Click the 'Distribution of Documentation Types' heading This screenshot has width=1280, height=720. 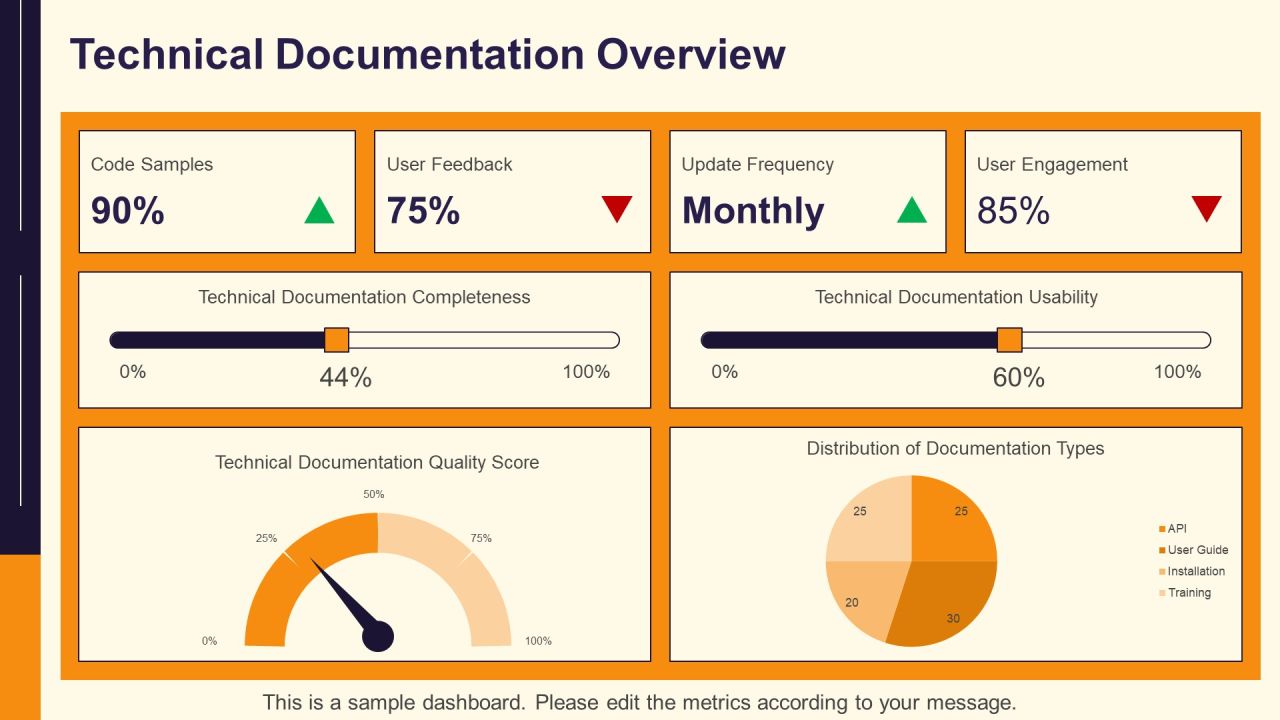pos(955,448)
